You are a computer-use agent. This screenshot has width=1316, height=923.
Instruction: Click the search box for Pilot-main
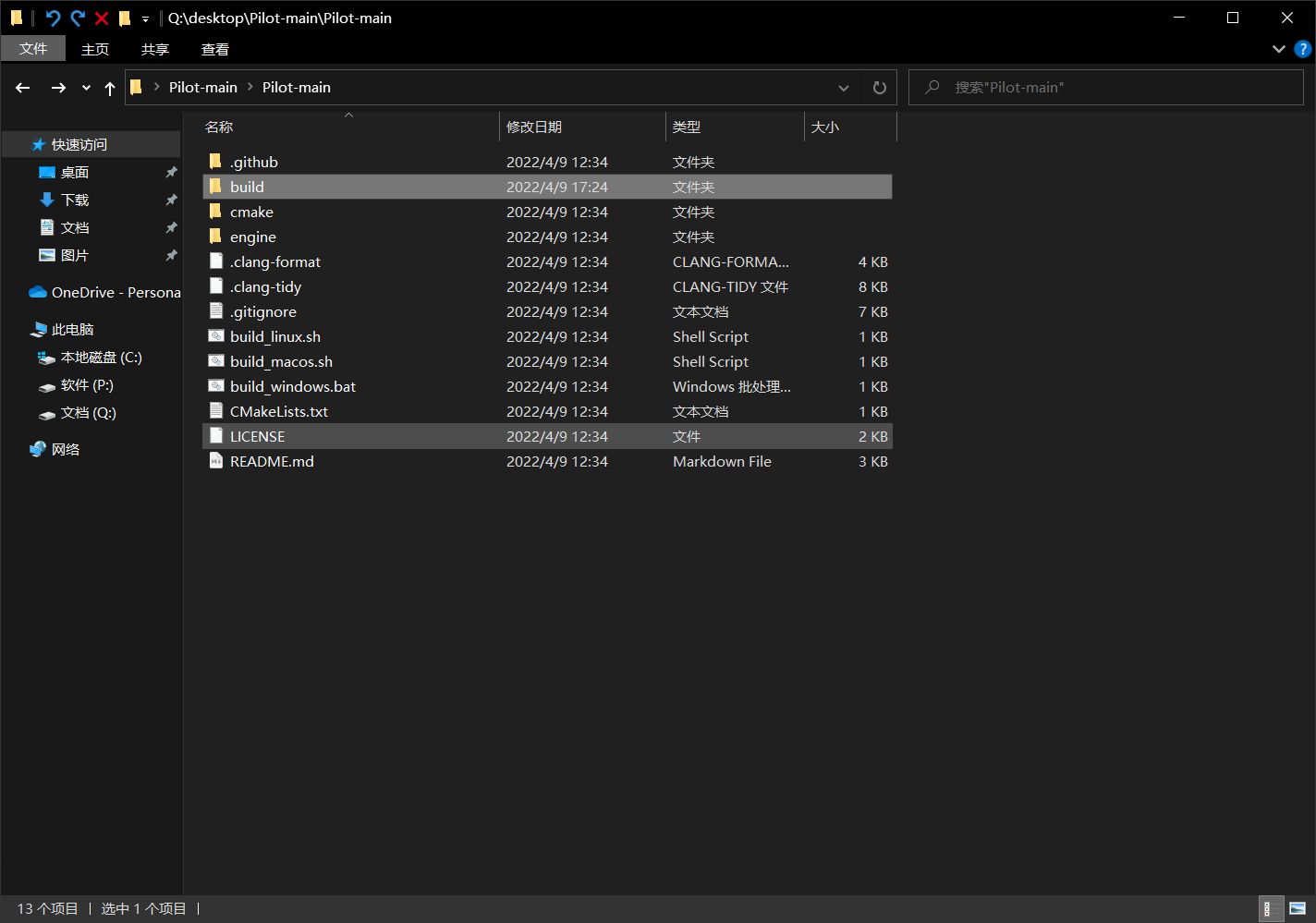click(1106, 88)
